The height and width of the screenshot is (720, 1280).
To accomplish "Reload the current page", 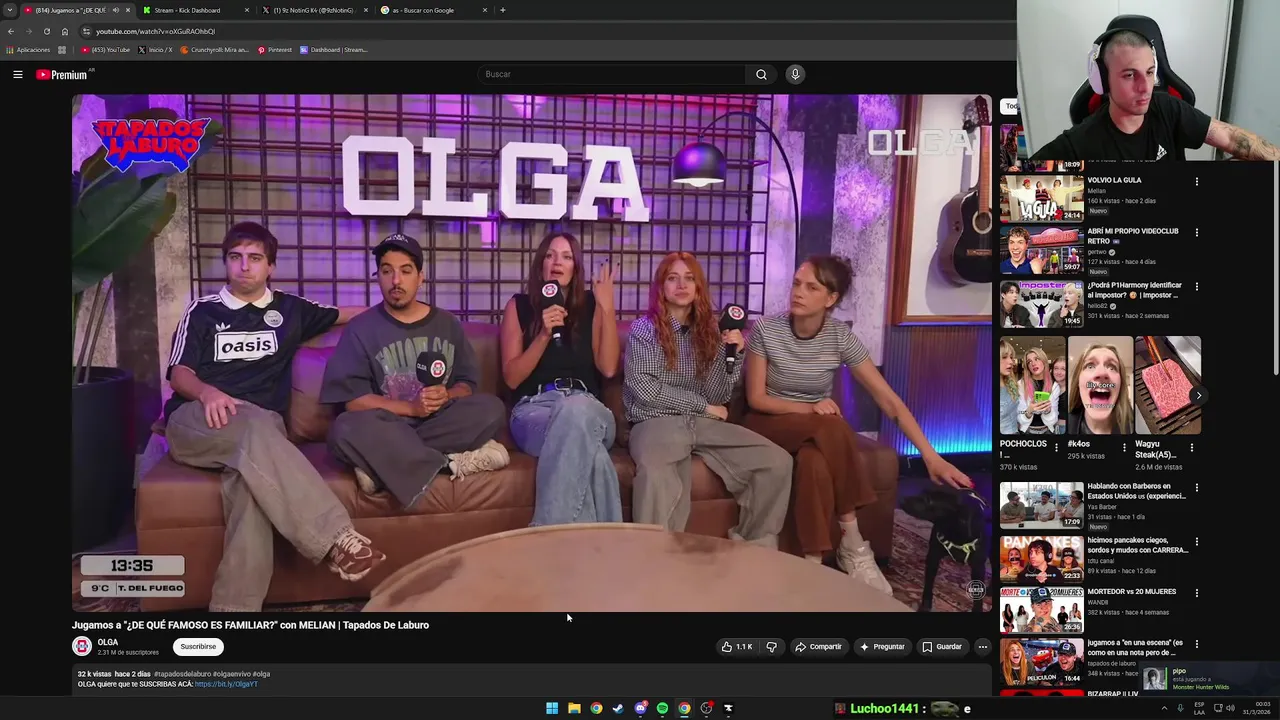I will [x=46, y=31].
